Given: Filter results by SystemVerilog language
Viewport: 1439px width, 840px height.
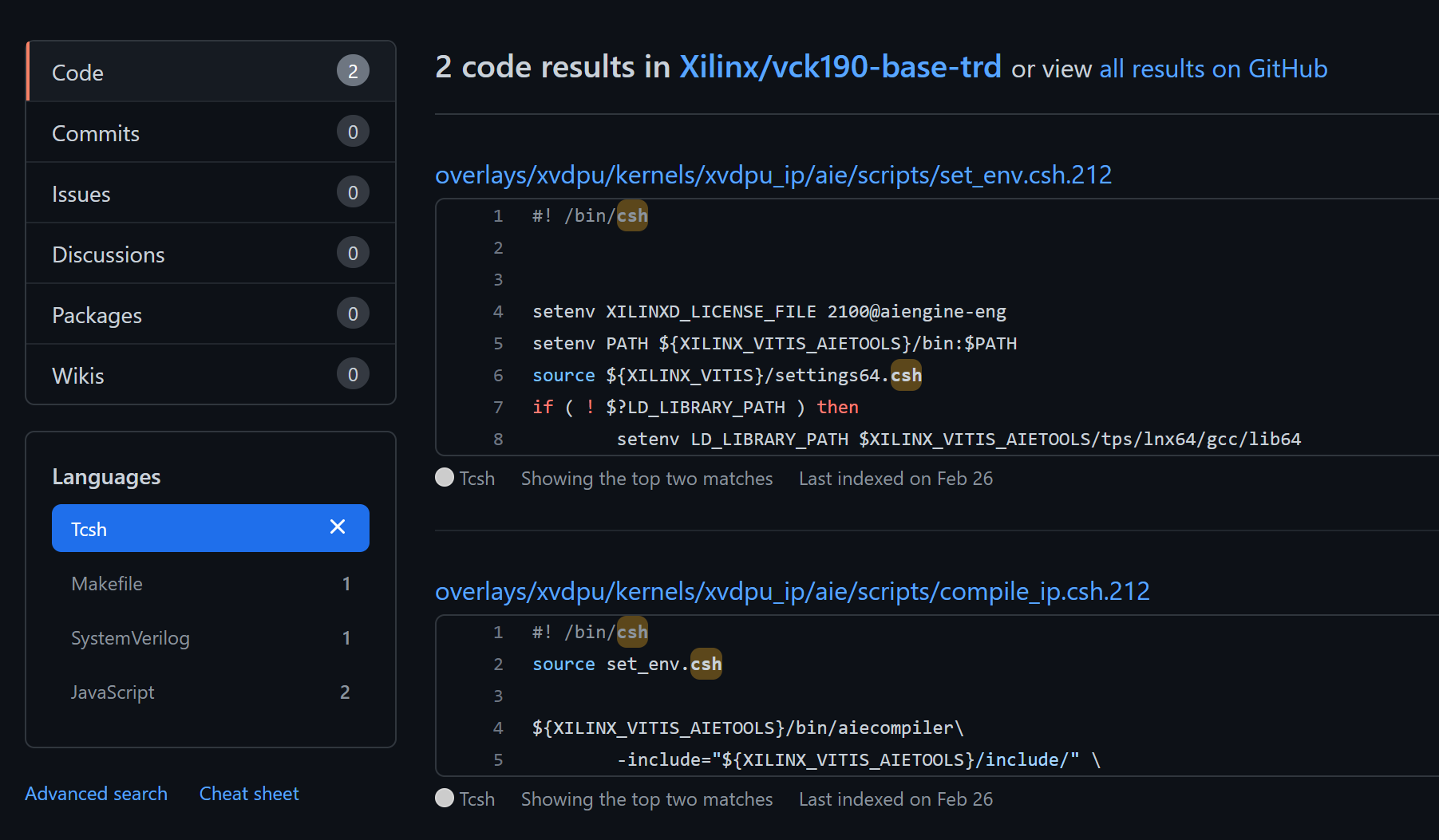Looking at the screenshot, I should [x=211, y=638].
